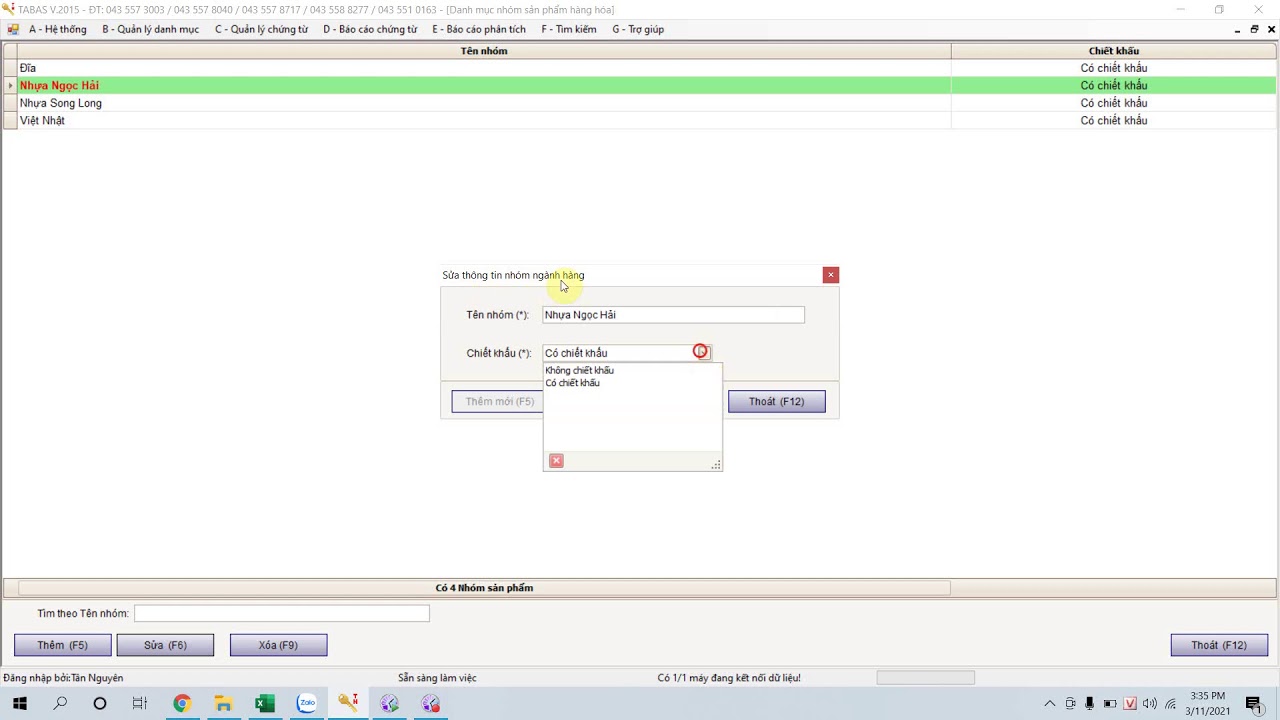Viewport: 1280px width, 720px height.
Task: Focus the Tìm theo Tên nhóm search field
Action: 282,613
